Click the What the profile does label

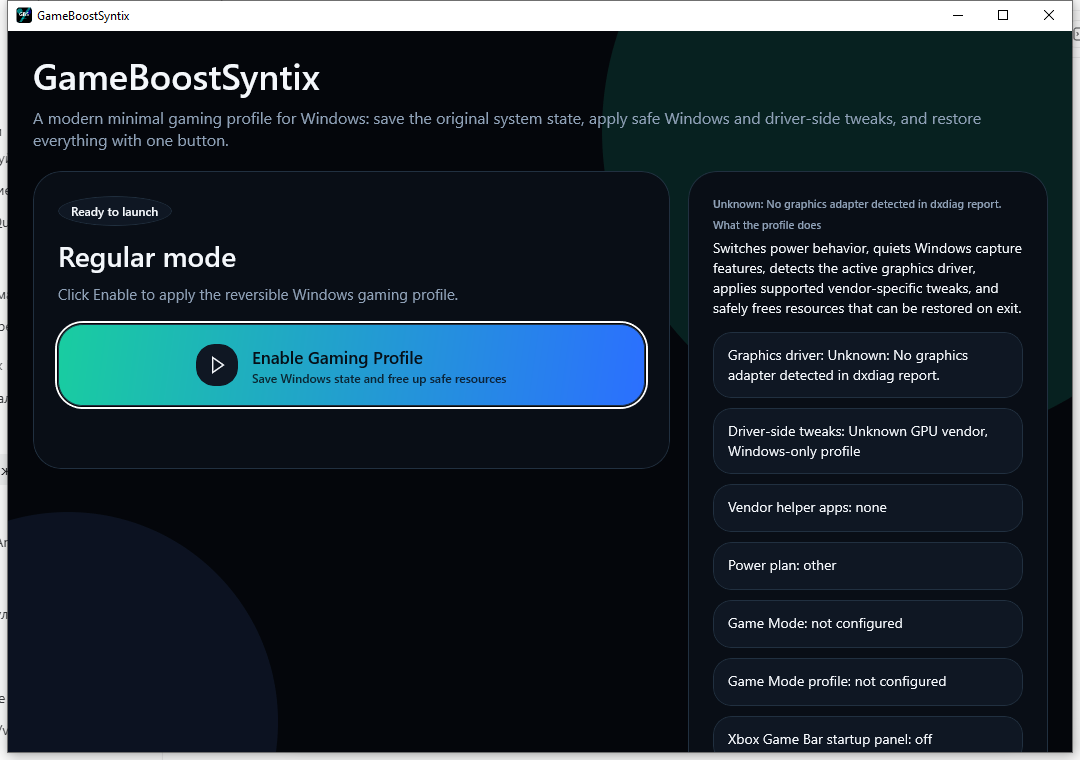[x=767, y=225]
